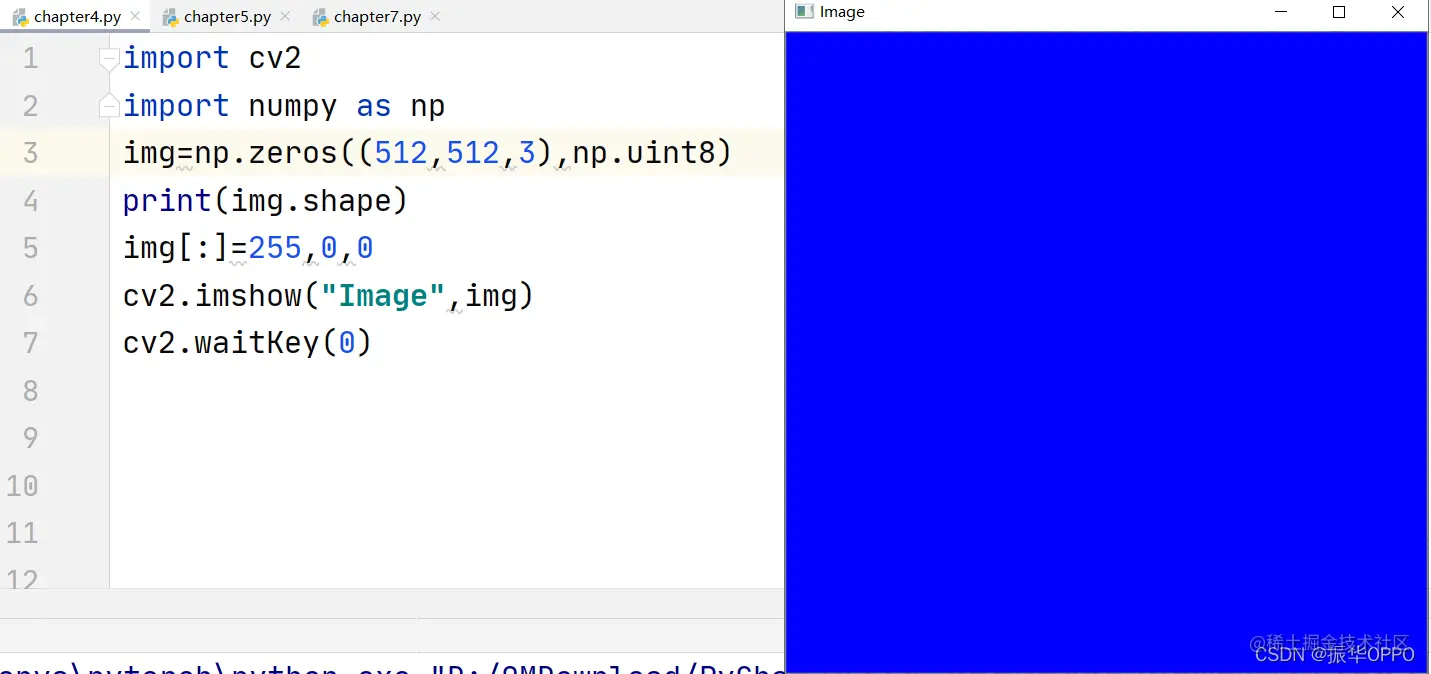
Task: Close the chapter4.py tab
Action: pos(136,17)
